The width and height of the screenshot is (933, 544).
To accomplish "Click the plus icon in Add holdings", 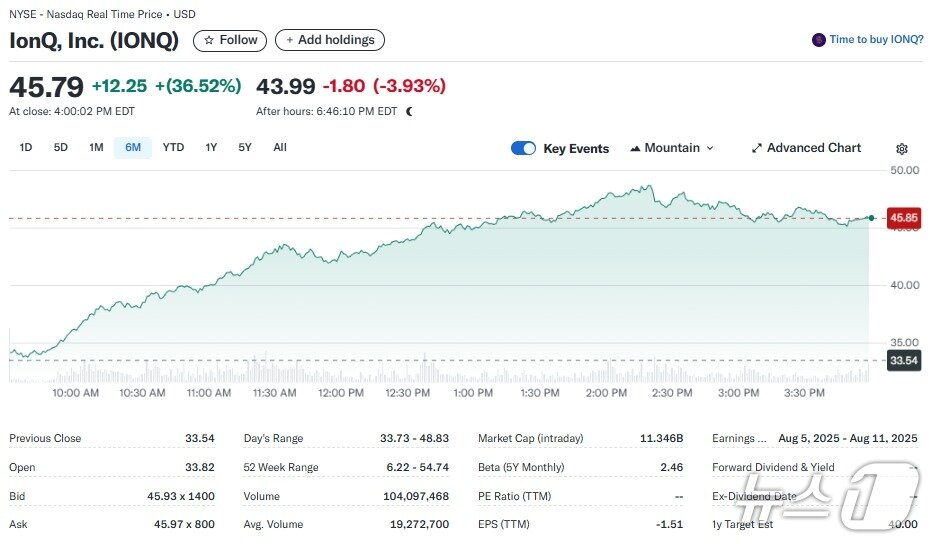I will (x=290, y=40).
